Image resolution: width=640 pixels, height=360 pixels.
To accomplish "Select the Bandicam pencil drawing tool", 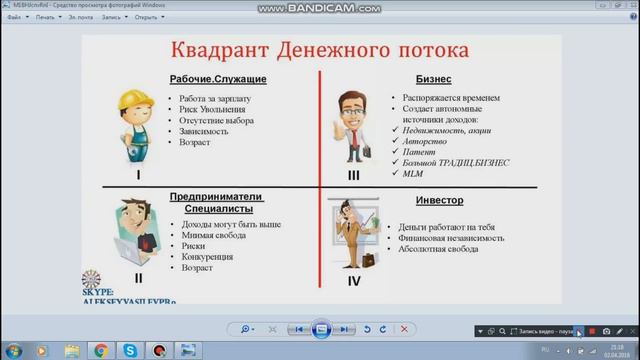I will (620, 331).
